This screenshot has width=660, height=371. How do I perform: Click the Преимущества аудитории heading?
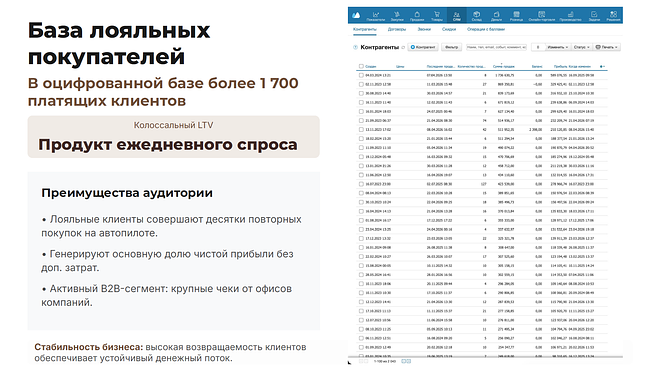[127, 193]
